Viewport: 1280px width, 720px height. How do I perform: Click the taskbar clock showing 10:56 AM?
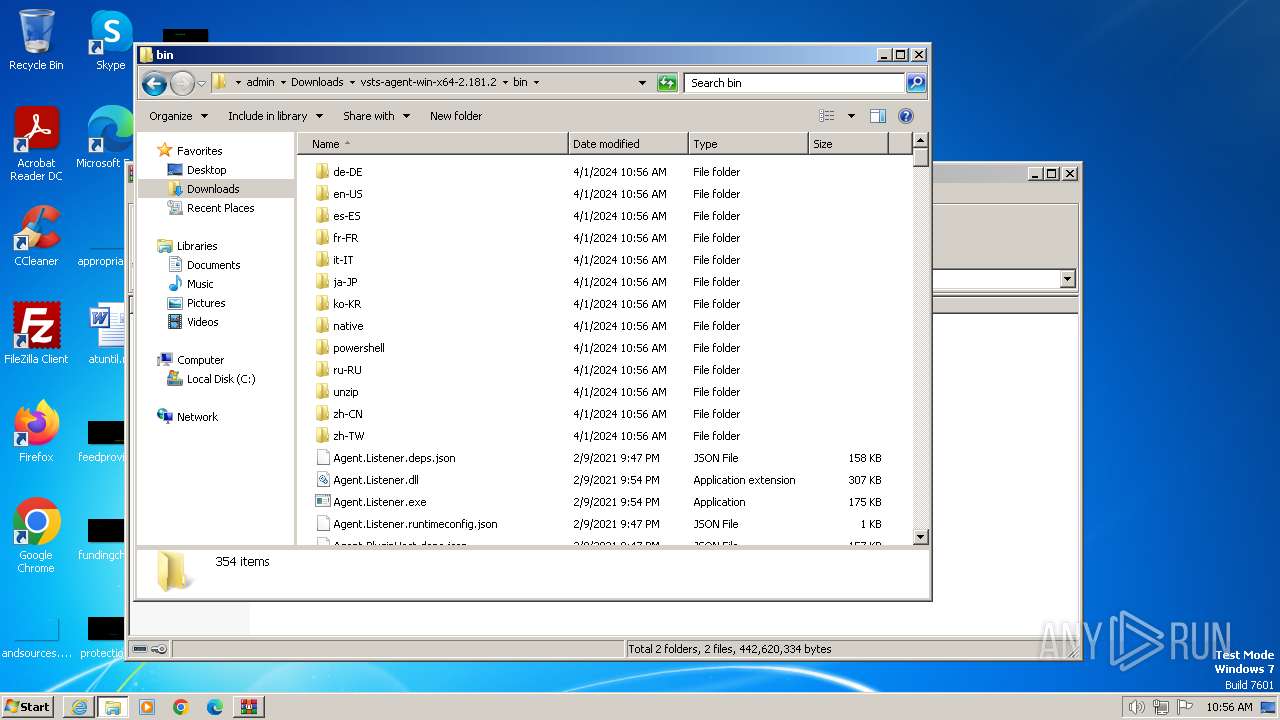1229,707
